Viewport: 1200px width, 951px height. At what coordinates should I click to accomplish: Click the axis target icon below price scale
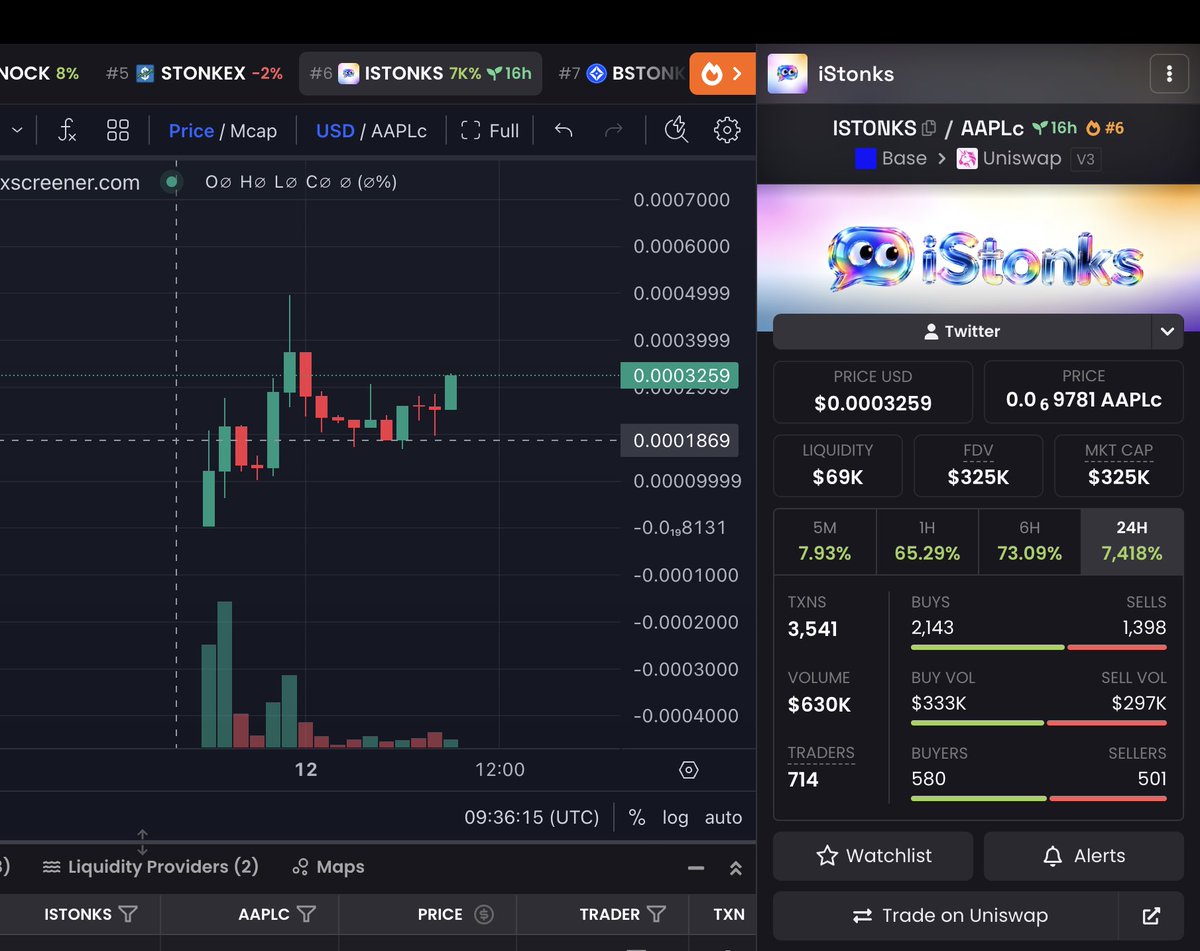coord(688,770)
